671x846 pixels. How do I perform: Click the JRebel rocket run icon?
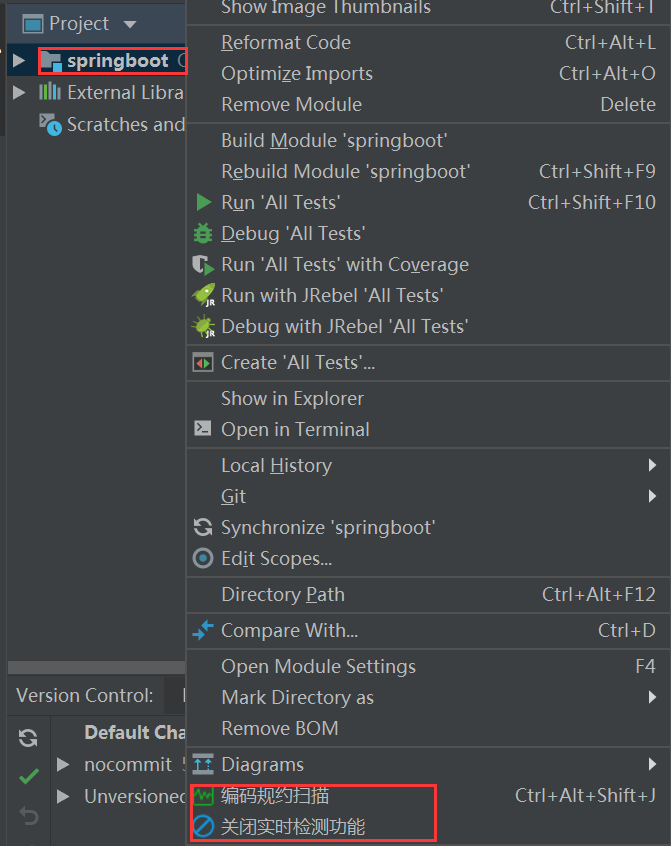pos(203,295)
